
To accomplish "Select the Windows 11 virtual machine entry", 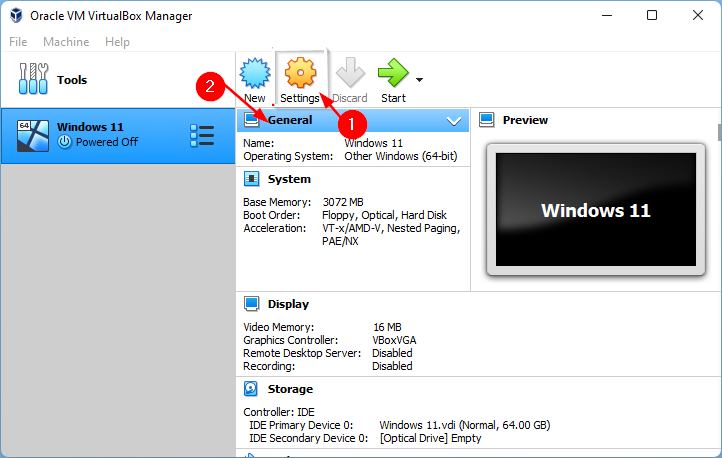I will 118,136.
